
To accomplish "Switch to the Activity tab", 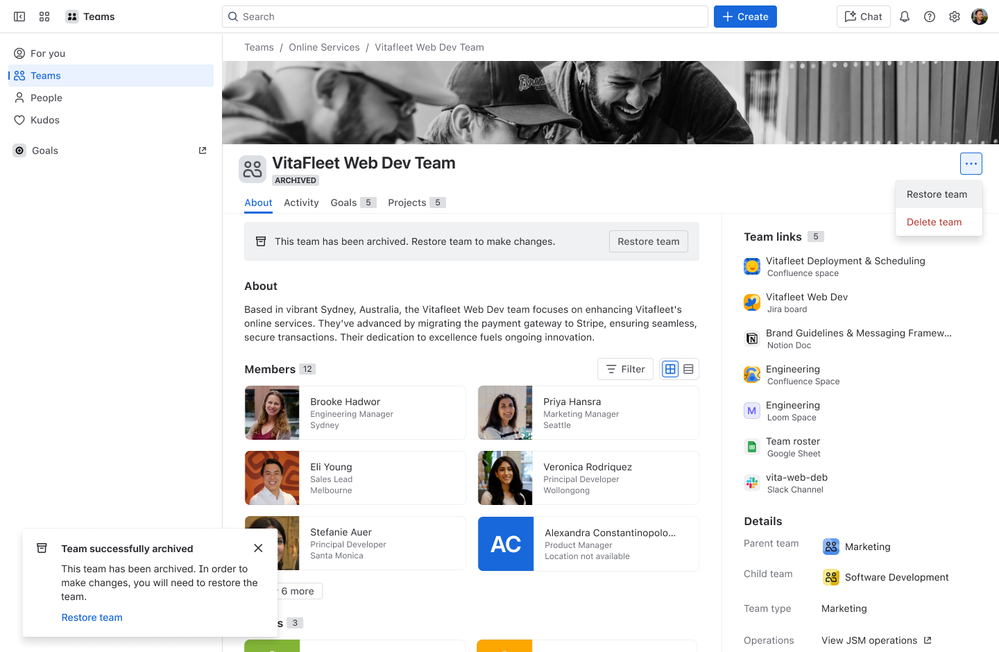I will [x=301, y=203].
